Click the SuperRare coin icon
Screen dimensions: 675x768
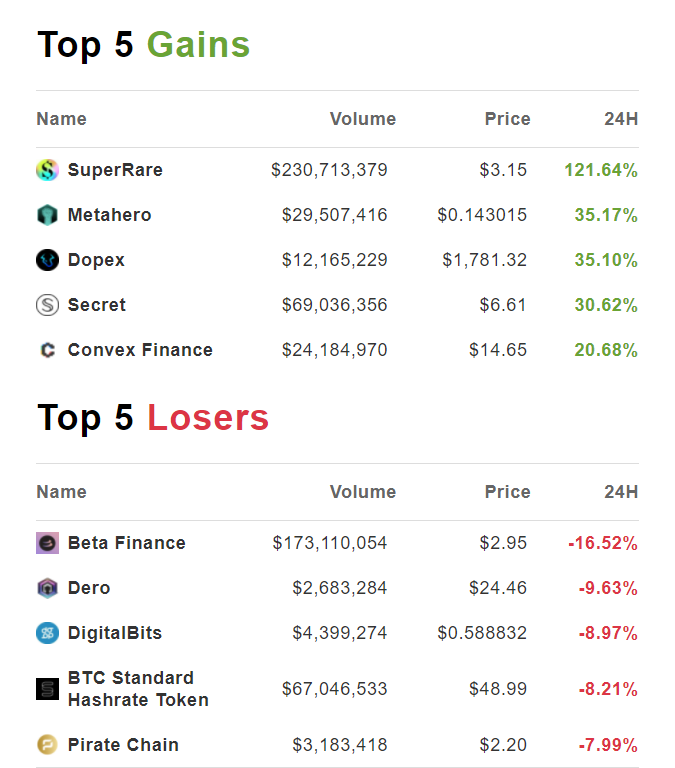click(x=47, y=170)
